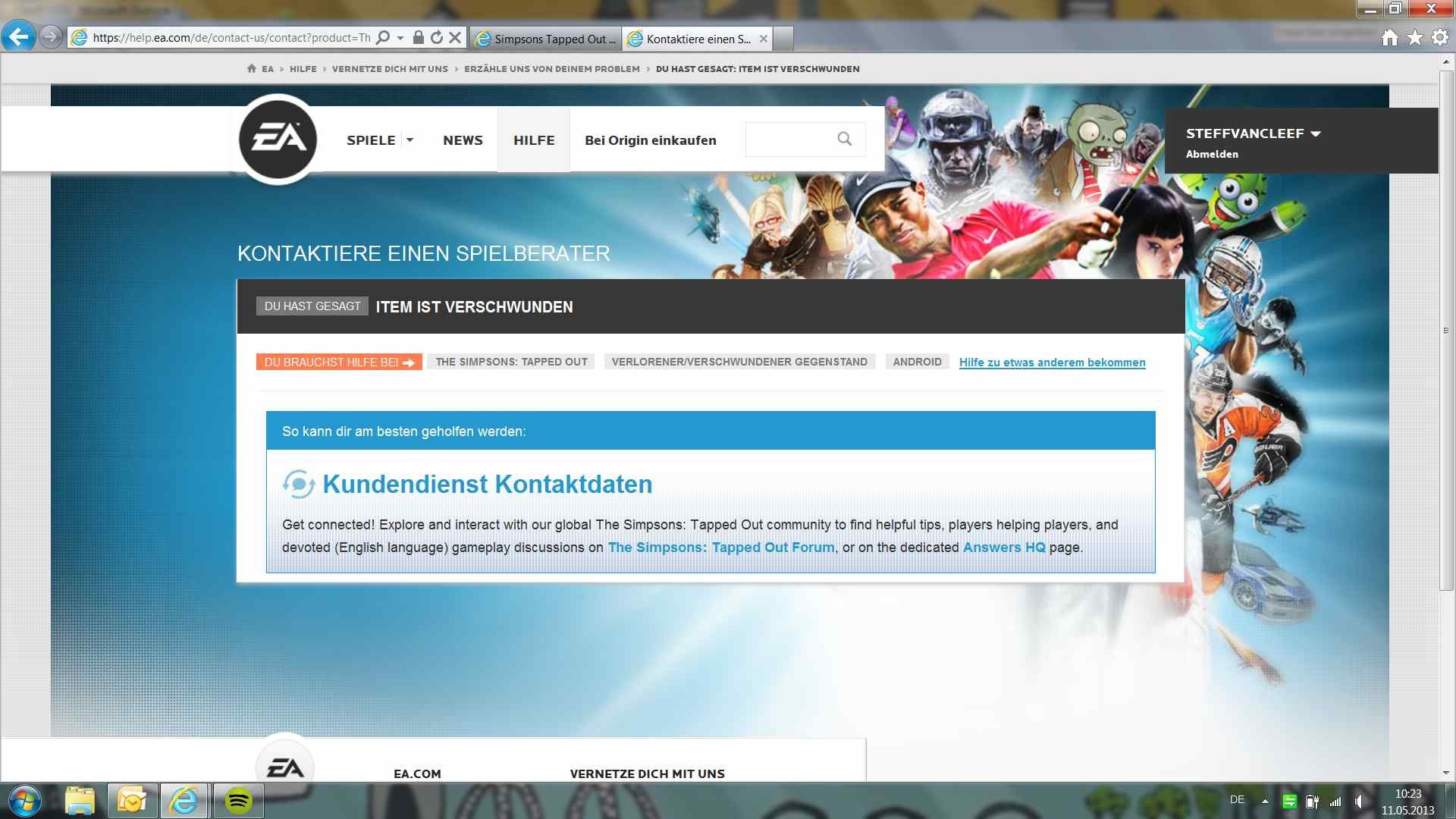Open Spotify from the taskbar
Screen dimensions: 1456x819
coord(238,802)
